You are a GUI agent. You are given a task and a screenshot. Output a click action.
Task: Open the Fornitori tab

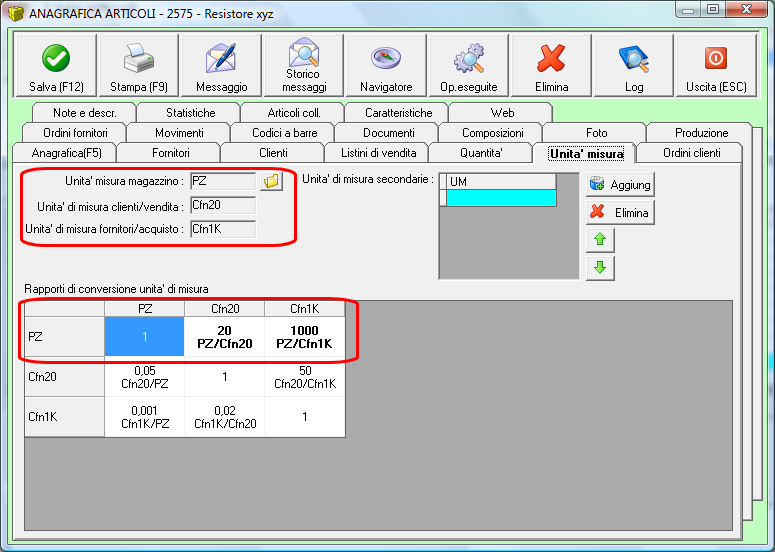point(171,153)
